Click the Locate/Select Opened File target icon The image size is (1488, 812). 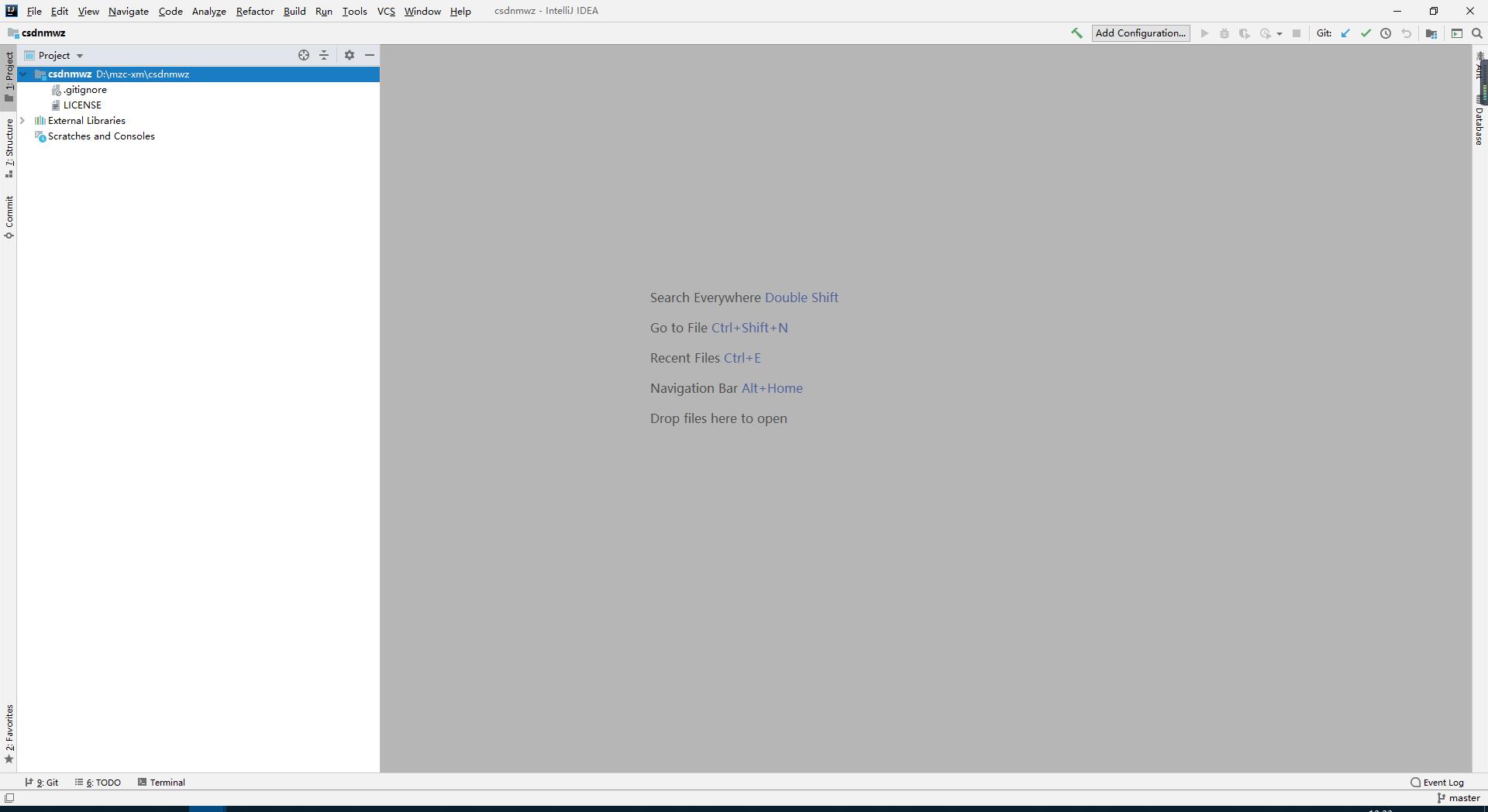click(304, 55)
